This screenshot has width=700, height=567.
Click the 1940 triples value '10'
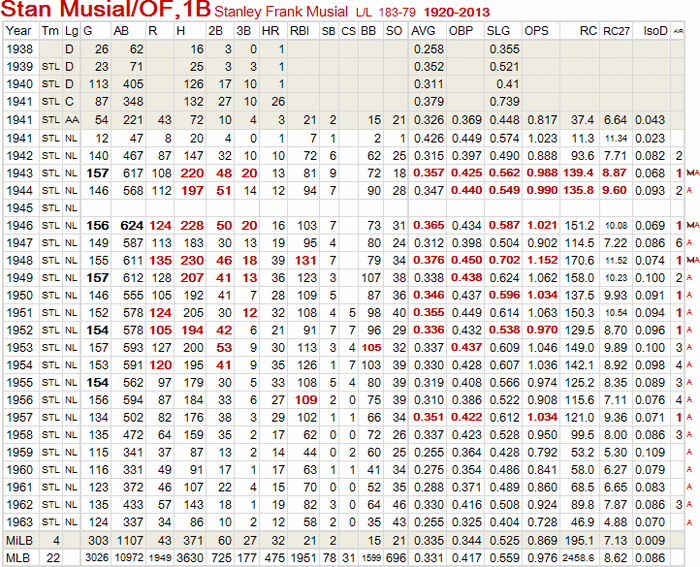250,84
